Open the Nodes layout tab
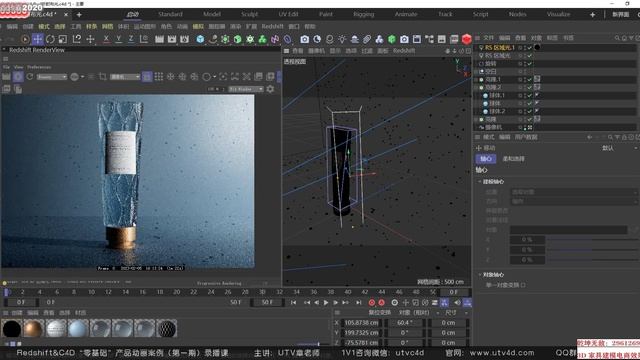The width and height of the screenshot is (640, 360). (x=517, y=14)
